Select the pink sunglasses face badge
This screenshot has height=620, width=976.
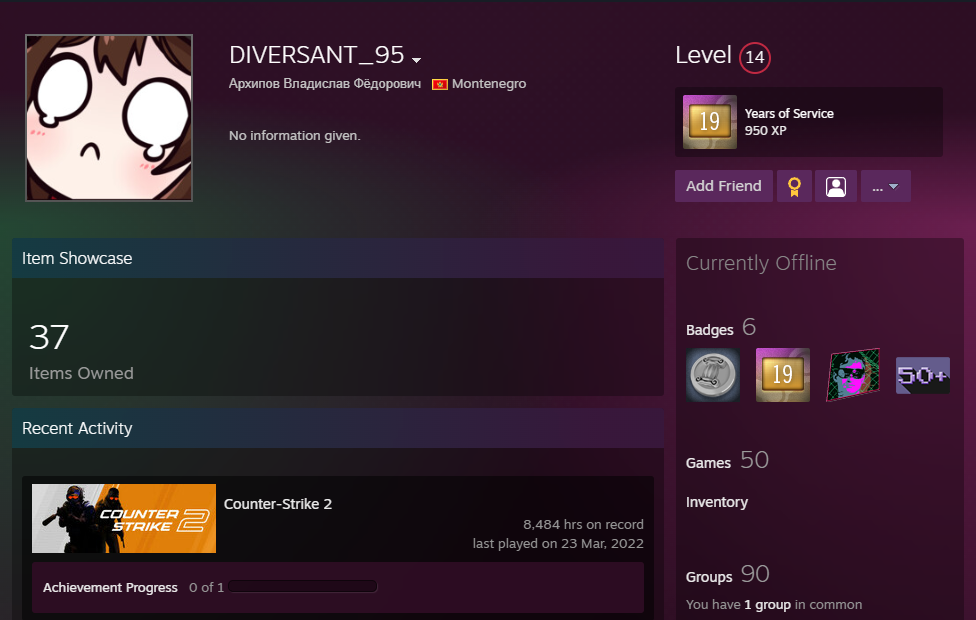pyautogui.click(x=853, y=375)
